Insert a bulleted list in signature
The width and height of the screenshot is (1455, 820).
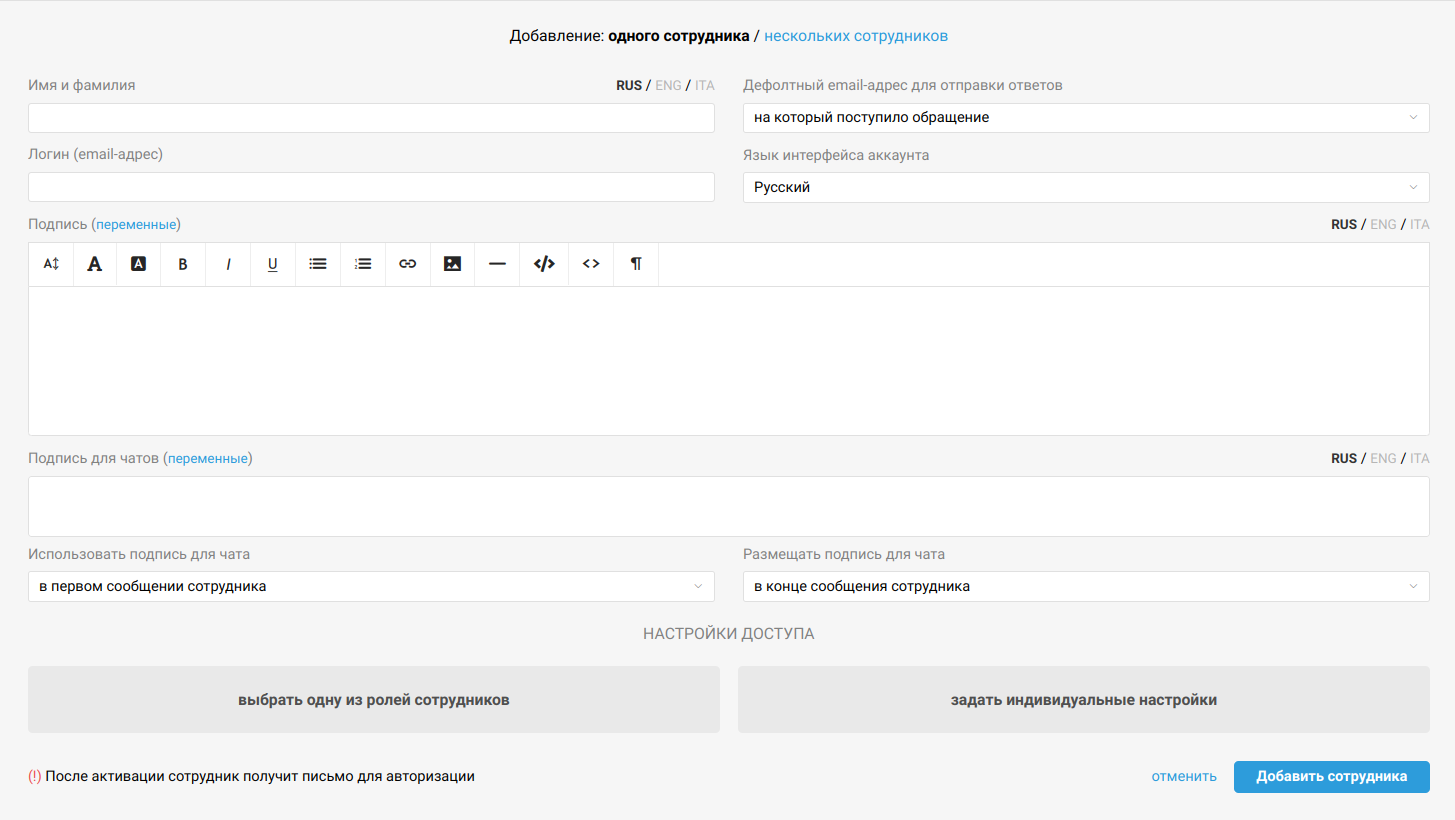(x=318, y=264)
